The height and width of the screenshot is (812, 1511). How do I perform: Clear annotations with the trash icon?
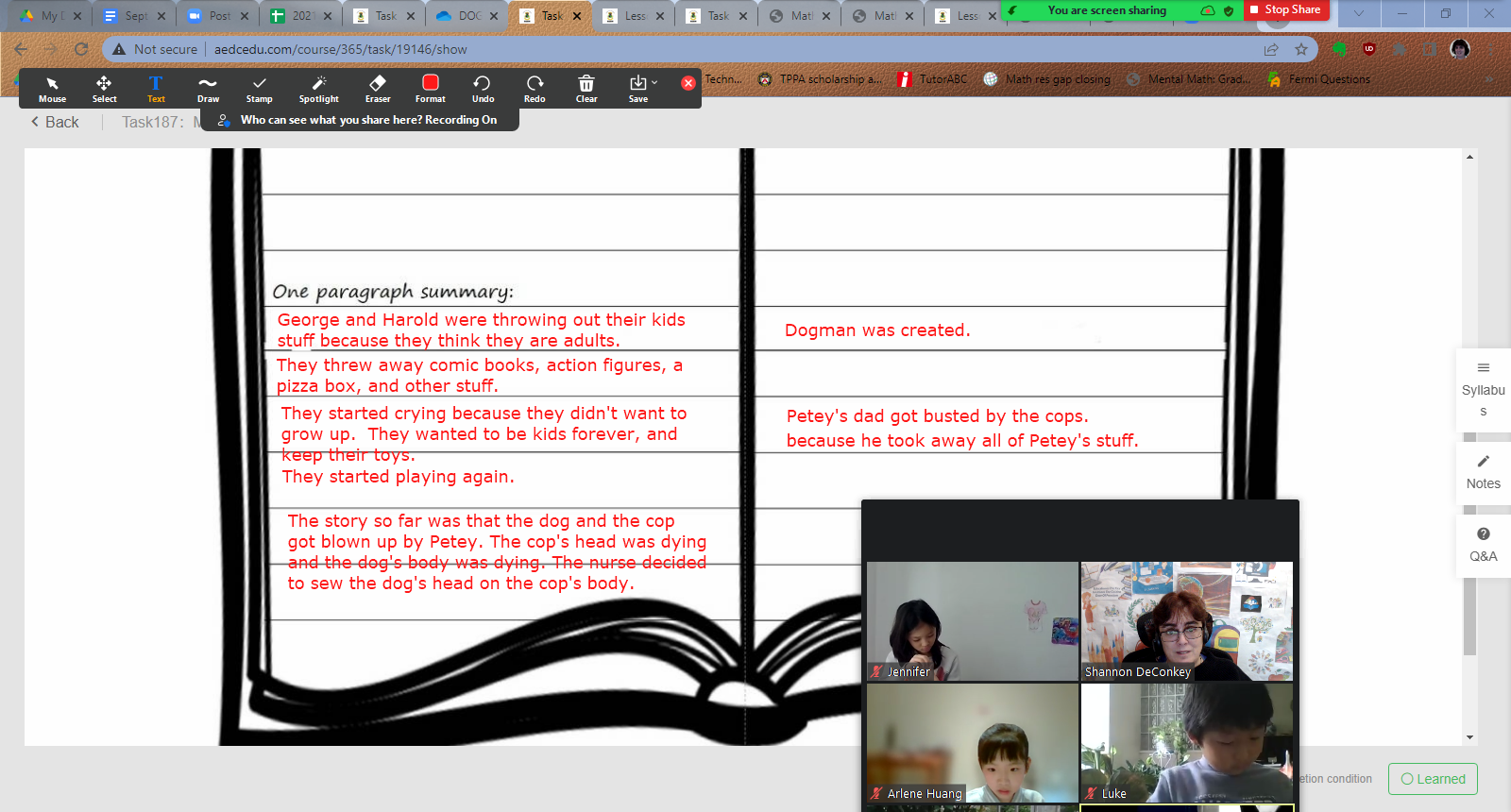[x=586, y=89]
